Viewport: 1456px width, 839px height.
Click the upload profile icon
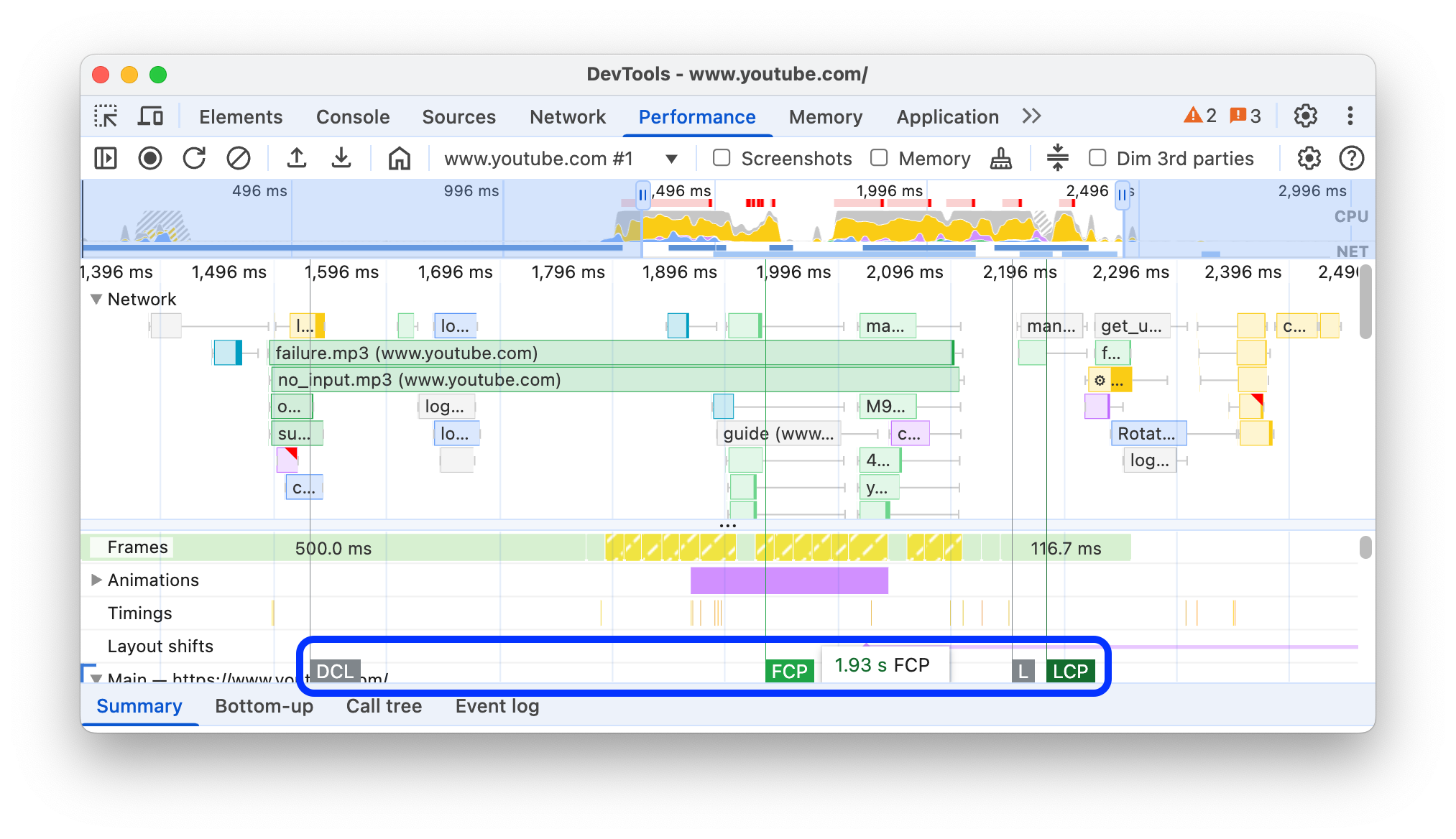[x=297, y=158]
